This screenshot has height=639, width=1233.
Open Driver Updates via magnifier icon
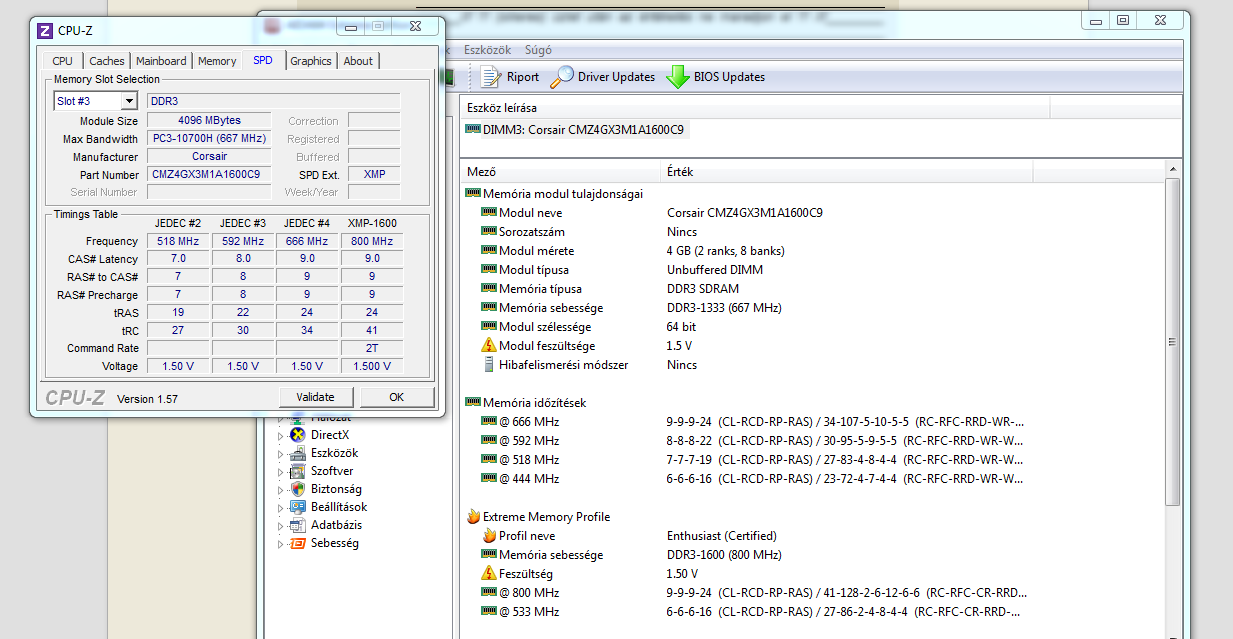tap(562, 77)
